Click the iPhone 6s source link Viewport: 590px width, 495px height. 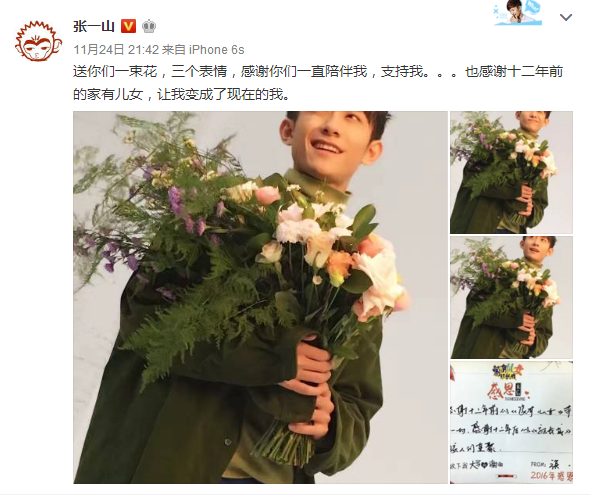coord(216,50)
